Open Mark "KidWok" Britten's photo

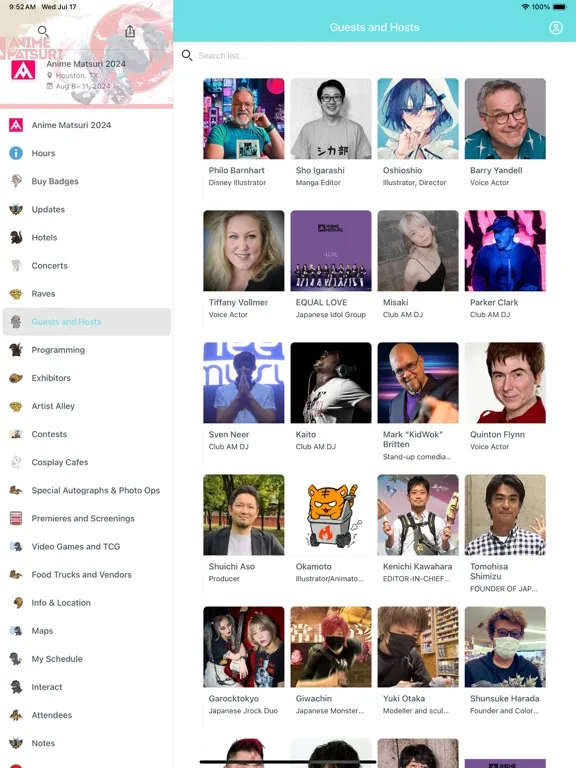(418, 383)
